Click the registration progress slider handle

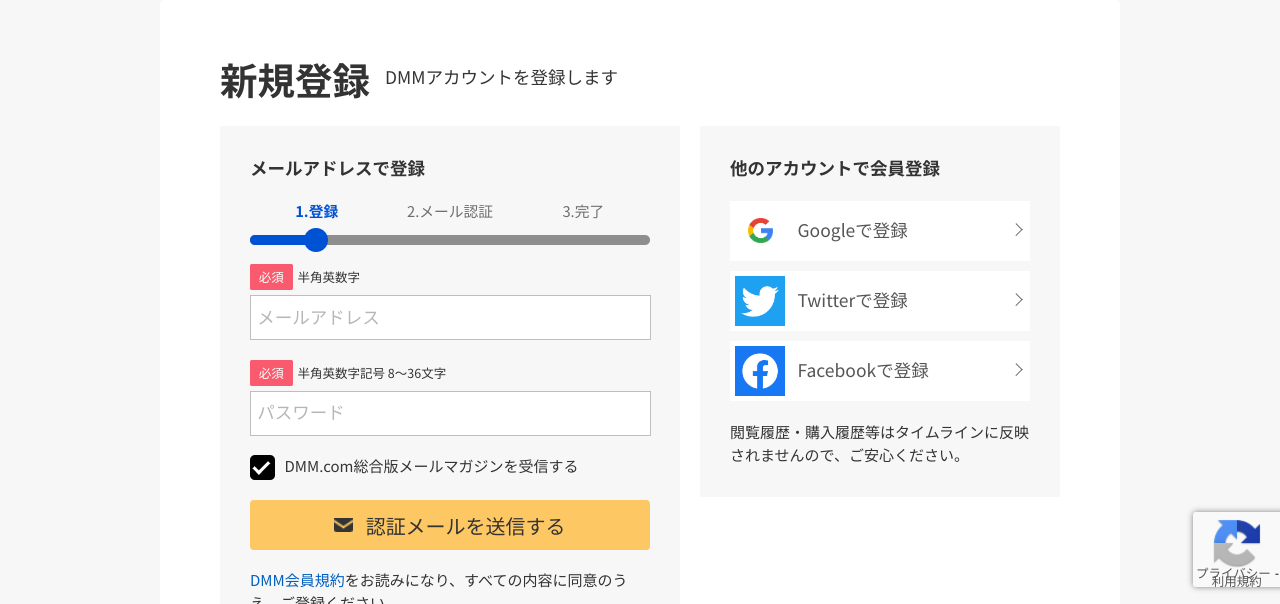316,239
